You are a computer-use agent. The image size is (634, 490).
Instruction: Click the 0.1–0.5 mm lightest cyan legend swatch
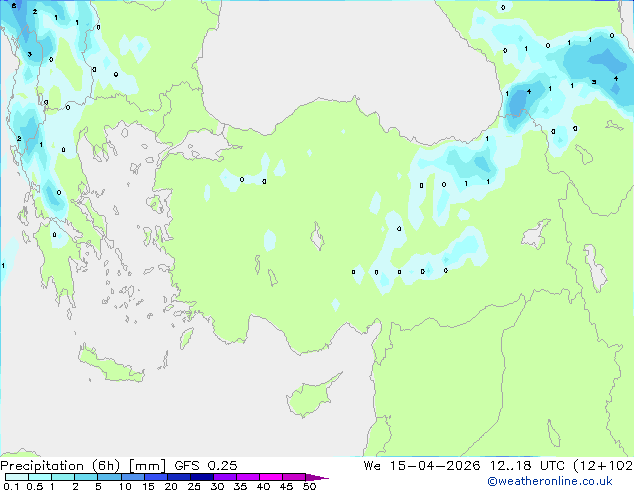[x=17, y=477]
